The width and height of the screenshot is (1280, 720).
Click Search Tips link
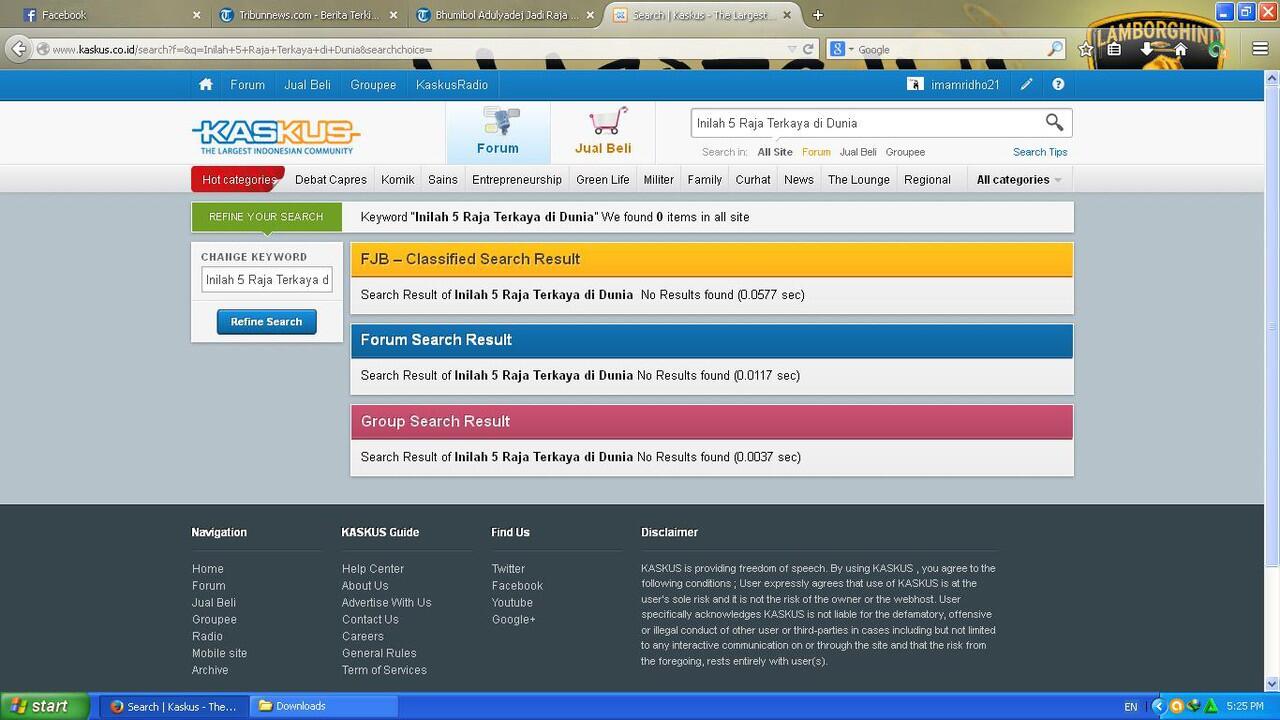tap(1040, 152)
